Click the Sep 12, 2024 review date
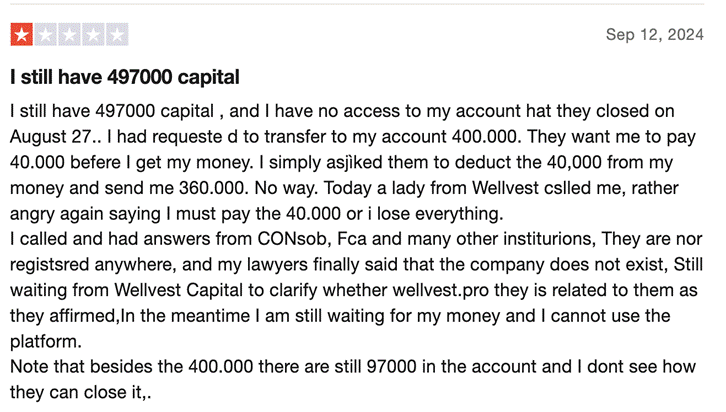This screenshot has height=412, width=726. 654,35
